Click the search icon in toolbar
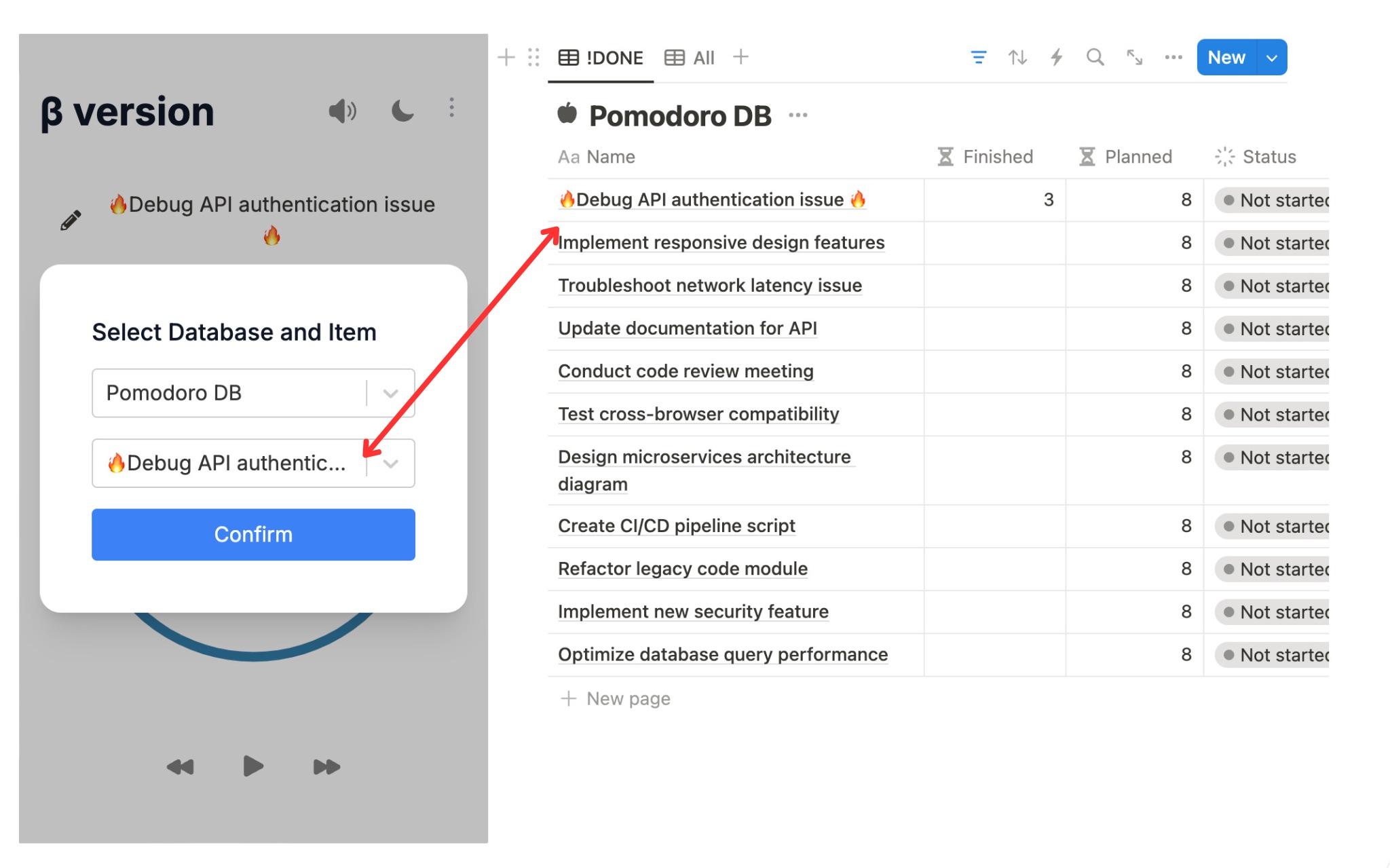The height and width of the screenshot is (868, 1390). coord(1095,57)
